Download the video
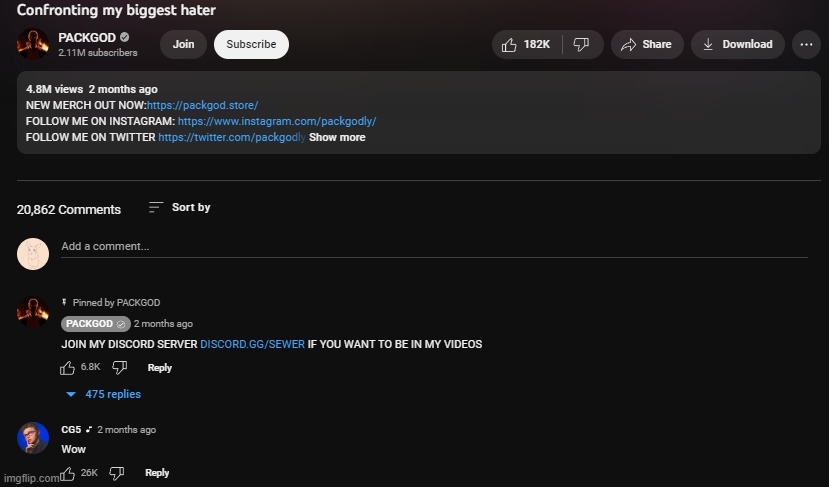829x487 pixels. 738,44
